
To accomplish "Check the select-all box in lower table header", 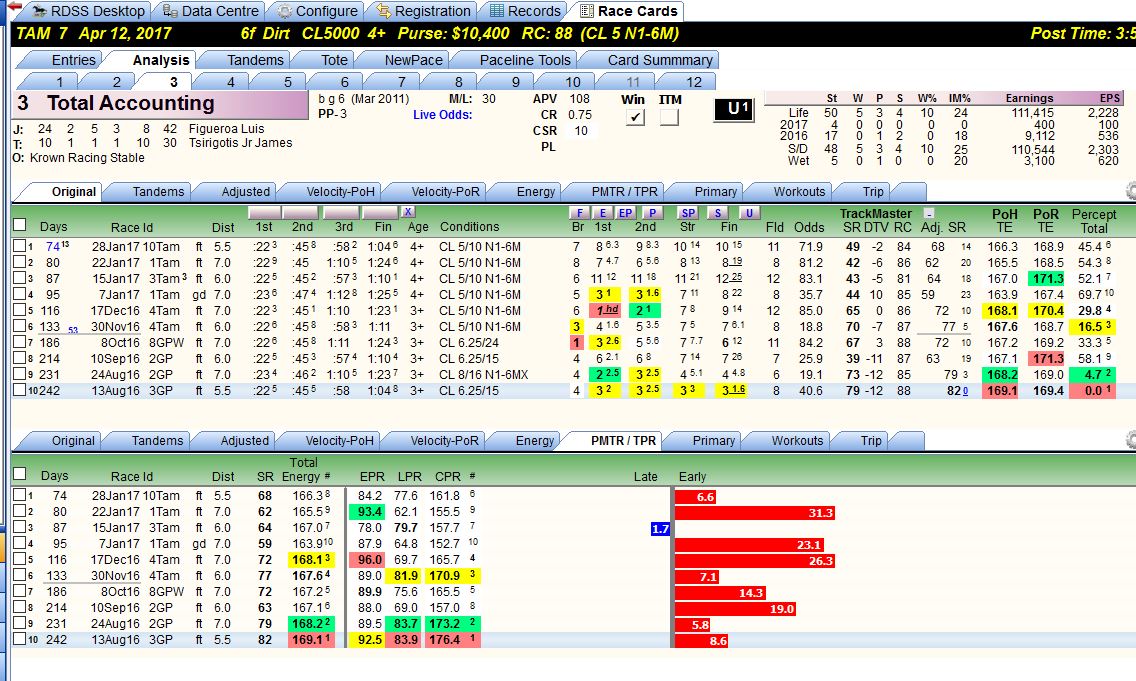I will (20, 474).
